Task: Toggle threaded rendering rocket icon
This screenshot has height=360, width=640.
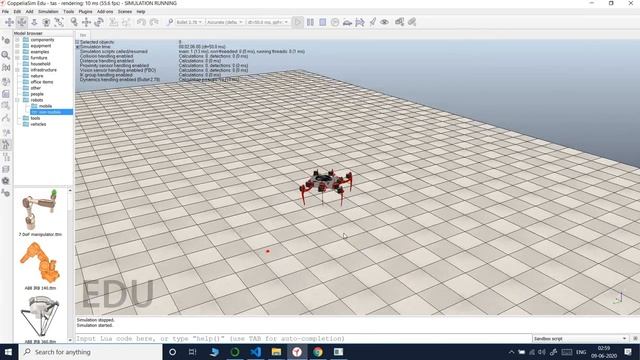Action: 372,22
